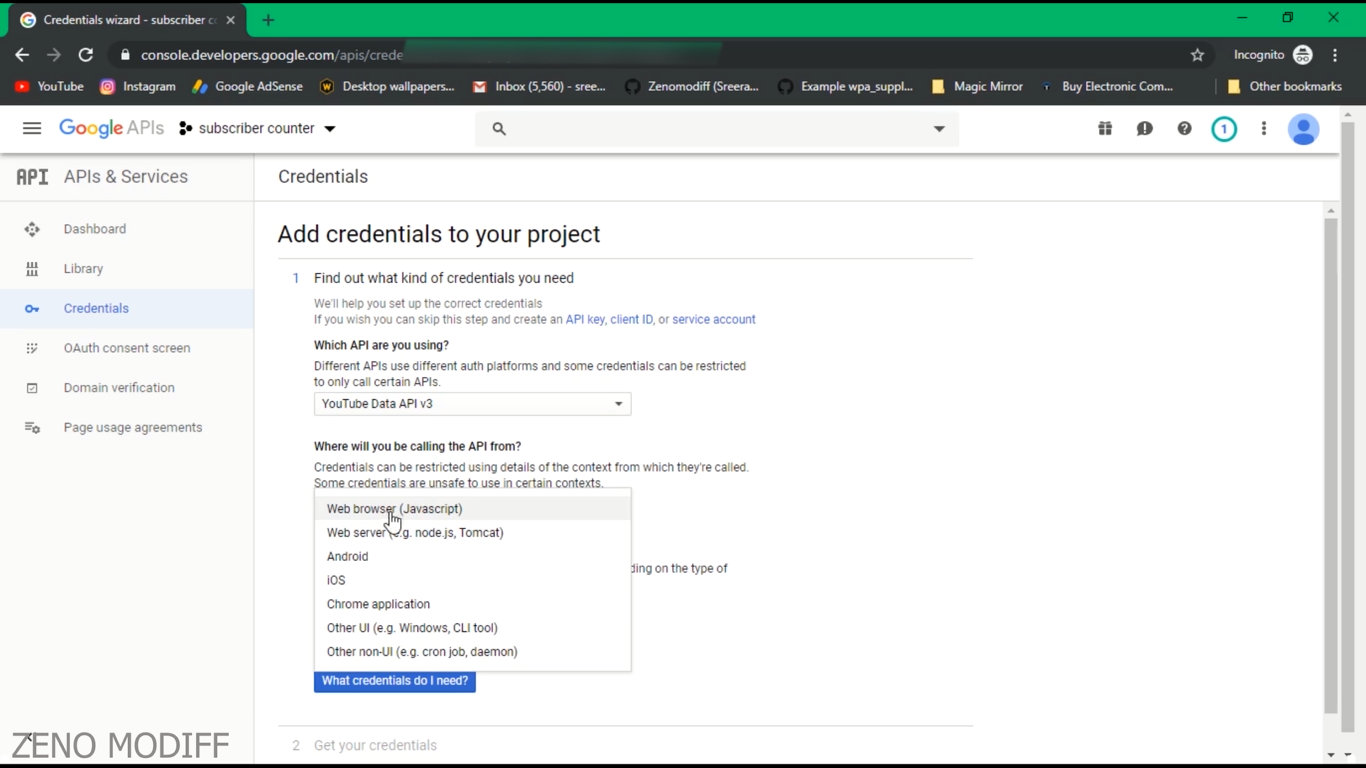This screenshot has width=1366, height=768.
Task: Open Zenomodiff GitHub bookmark
Action: [x=692, y=87]
